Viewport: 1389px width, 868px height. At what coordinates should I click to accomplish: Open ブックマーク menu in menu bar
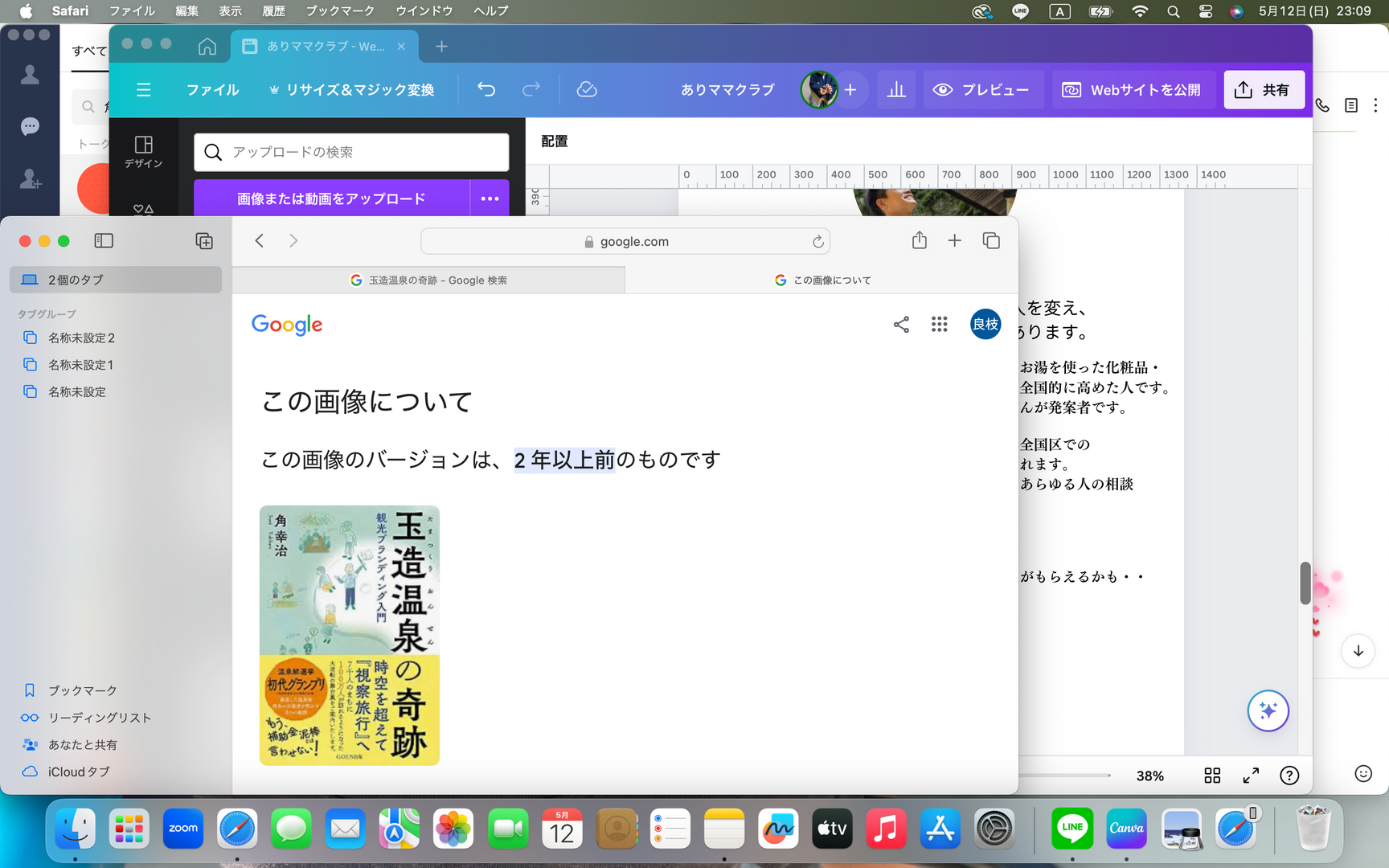click(340, 11)
